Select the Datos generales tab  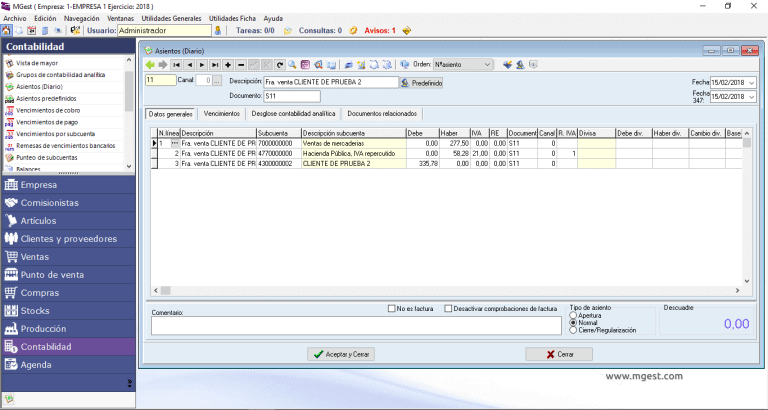[170, 114]
